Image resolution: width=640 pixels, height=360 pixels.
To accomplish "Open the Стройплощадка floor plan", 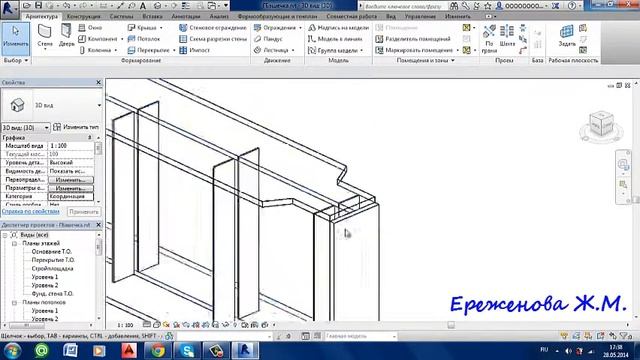I will (52, 269).
